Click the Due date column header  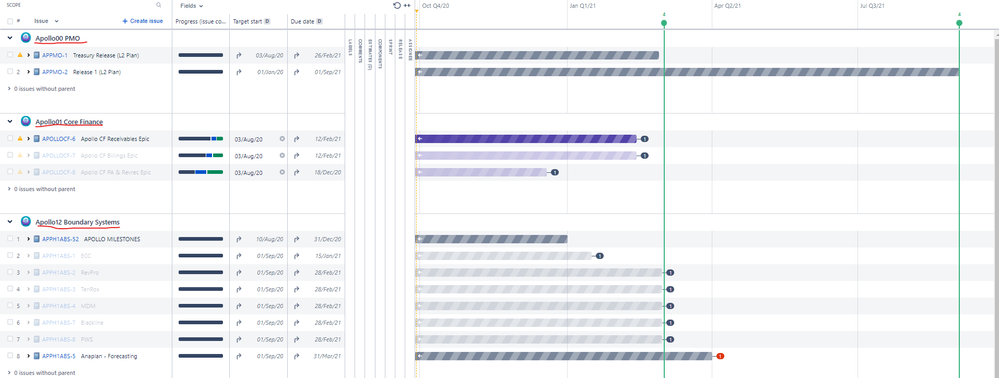click(x=303, y=21)
